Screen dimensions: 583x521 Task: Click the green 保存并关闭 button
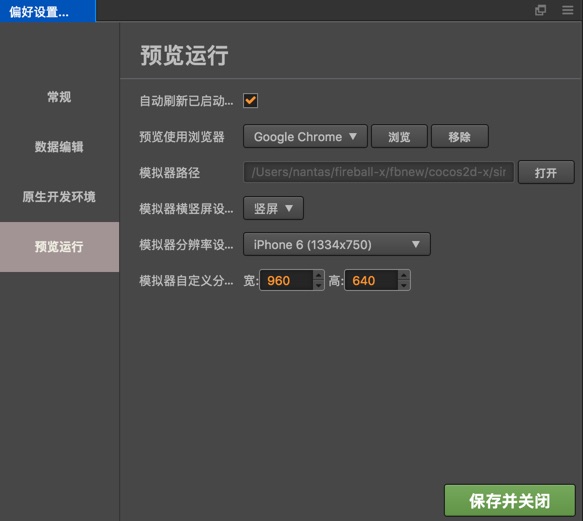pos(510,501)
